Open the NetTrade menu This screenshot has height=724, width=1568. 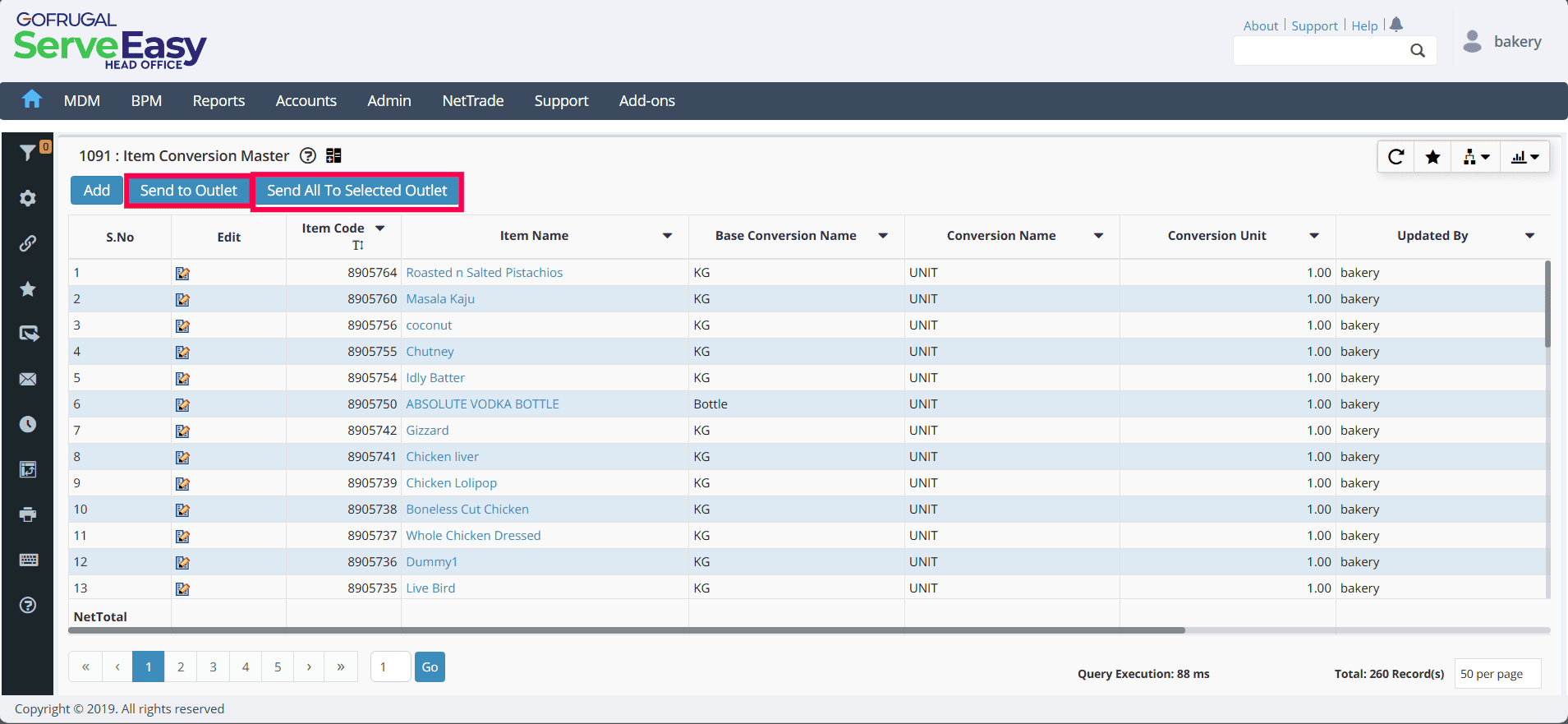(x=473, y=100)
